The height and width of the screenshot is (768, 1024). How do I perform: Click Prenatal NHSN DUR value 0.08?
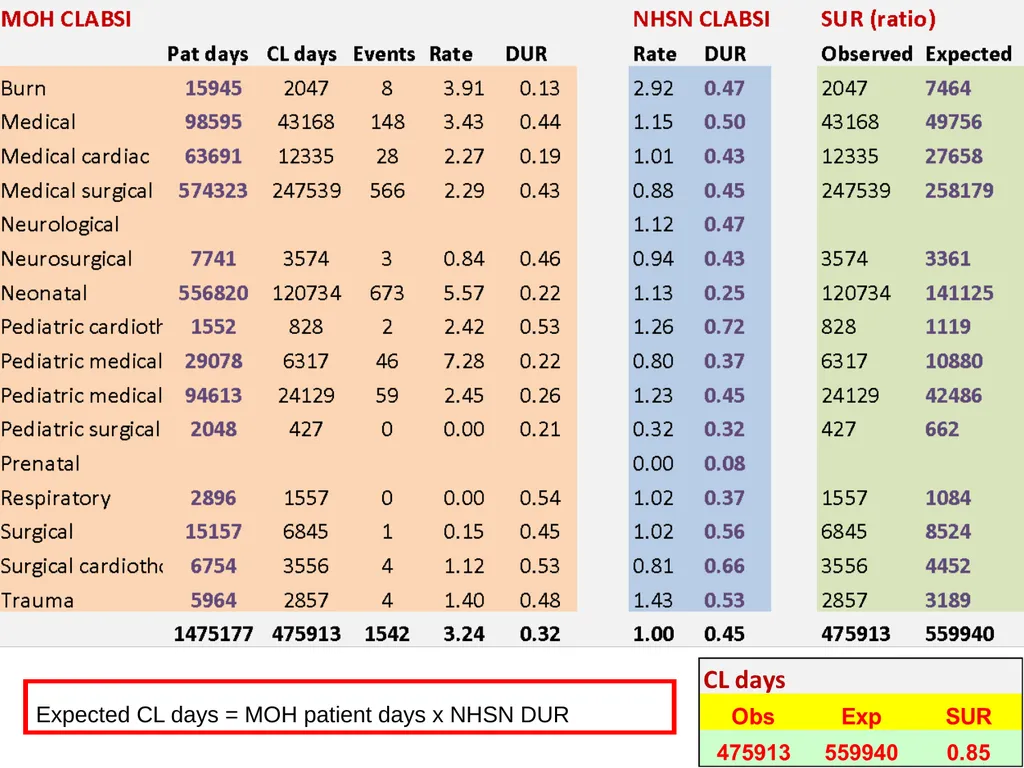coord(724,464)
